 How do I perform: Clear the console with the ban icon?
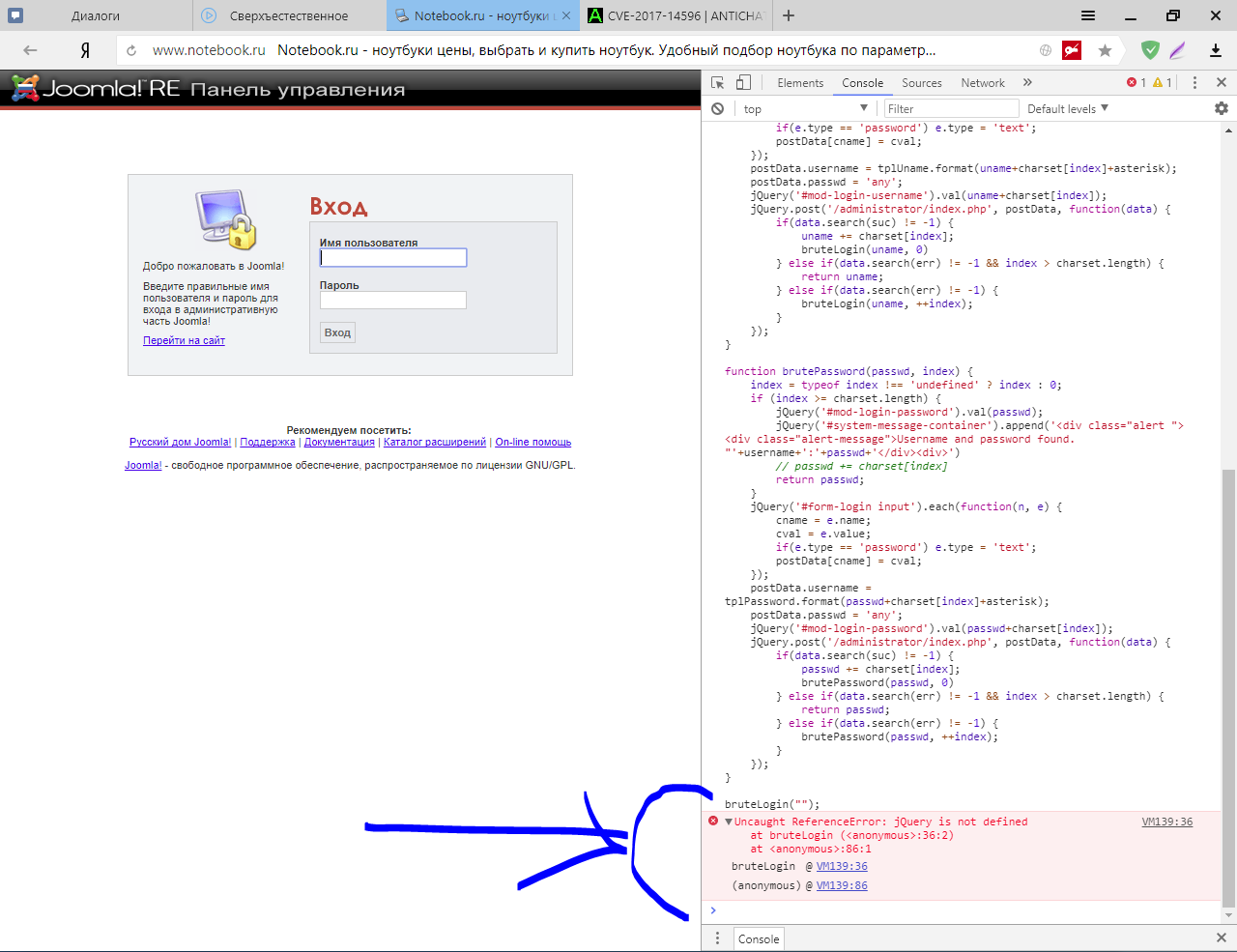coord(717,109)
